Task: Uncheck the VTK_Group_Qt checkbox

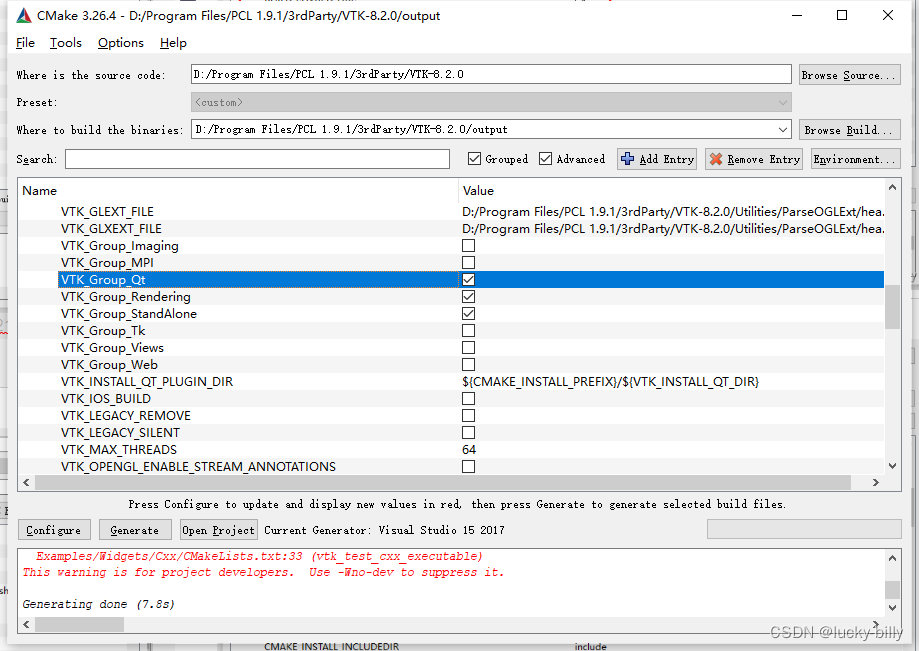Action: click(468, 280)
